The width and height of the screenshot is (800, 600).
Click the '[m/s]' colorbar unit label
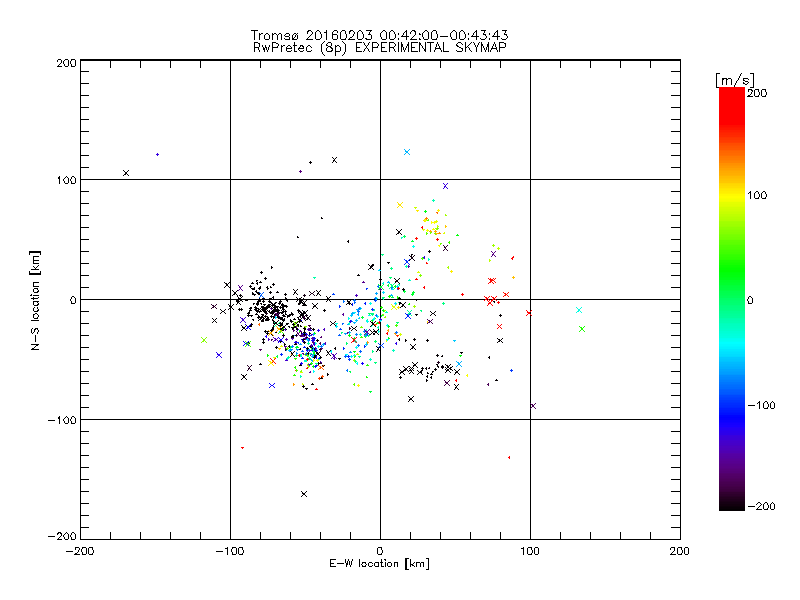(x=735, y=80)
